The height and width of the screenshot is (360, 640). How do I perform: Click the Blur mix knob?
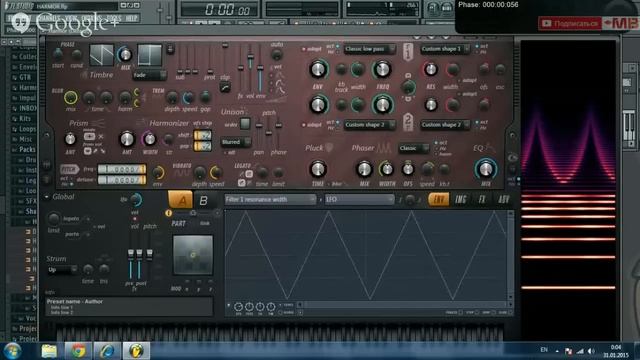(71, 98)
